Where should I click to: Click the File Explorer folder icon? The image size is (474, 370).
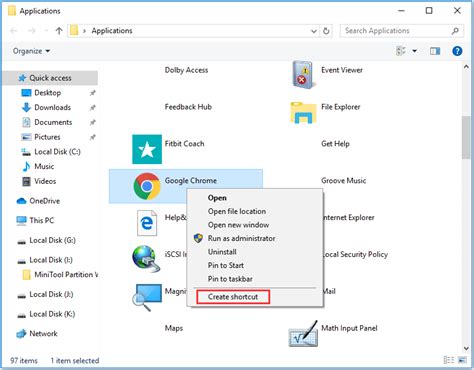coord(303,113)
